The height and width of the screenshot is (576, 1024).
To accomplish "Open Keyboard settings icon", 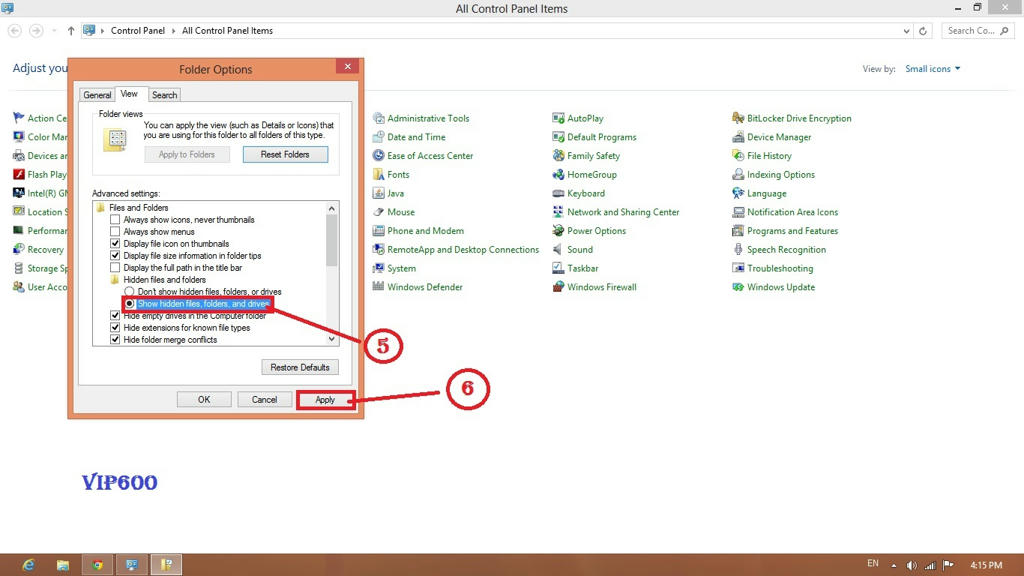I will pyautogui.click(x=558, y=193).
